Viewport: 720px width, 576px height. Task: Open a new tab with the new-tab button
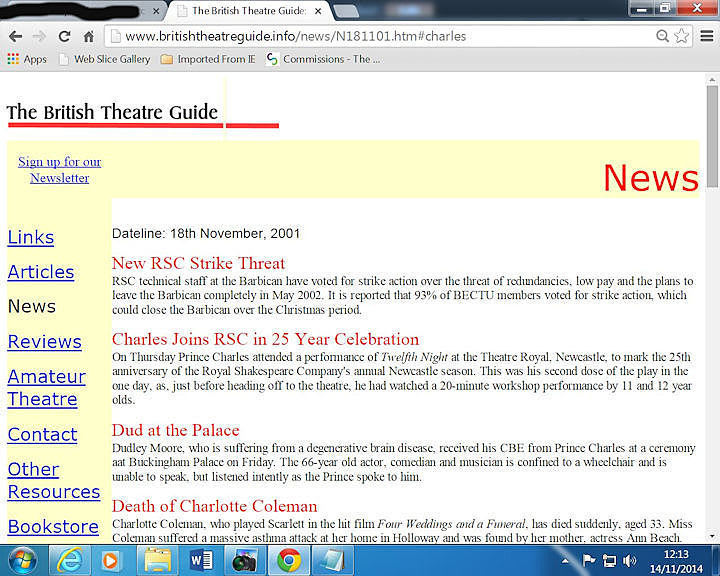click(347, 11)
